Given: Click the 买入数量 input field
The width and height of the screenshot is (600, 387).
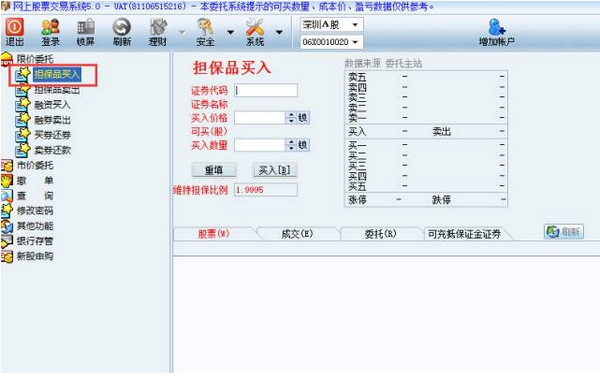Looking at the screenshot, I should (x=260, y=145).
